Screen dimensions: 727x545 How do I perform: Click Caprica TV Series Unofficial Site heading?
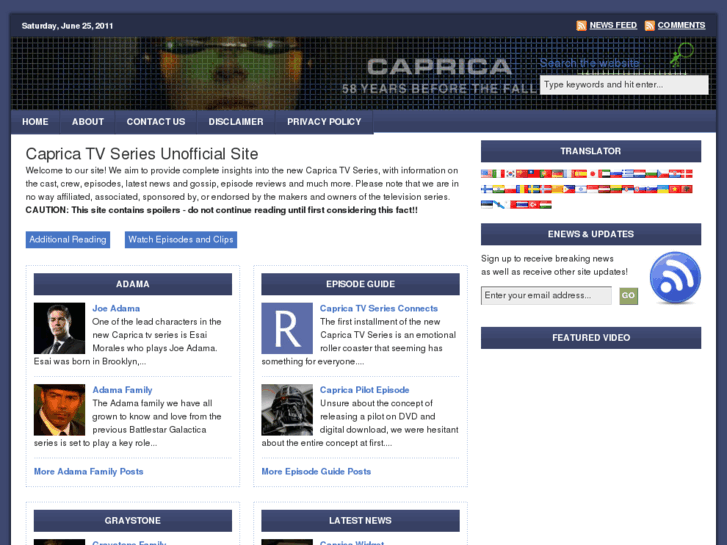point(142,154)
